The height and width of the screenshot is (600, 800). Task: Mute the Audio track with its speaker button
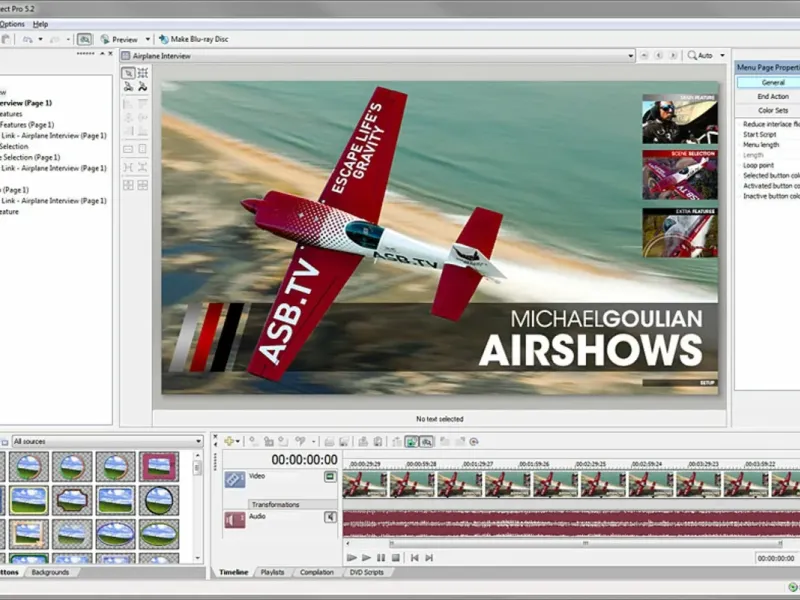coord(330,517)
